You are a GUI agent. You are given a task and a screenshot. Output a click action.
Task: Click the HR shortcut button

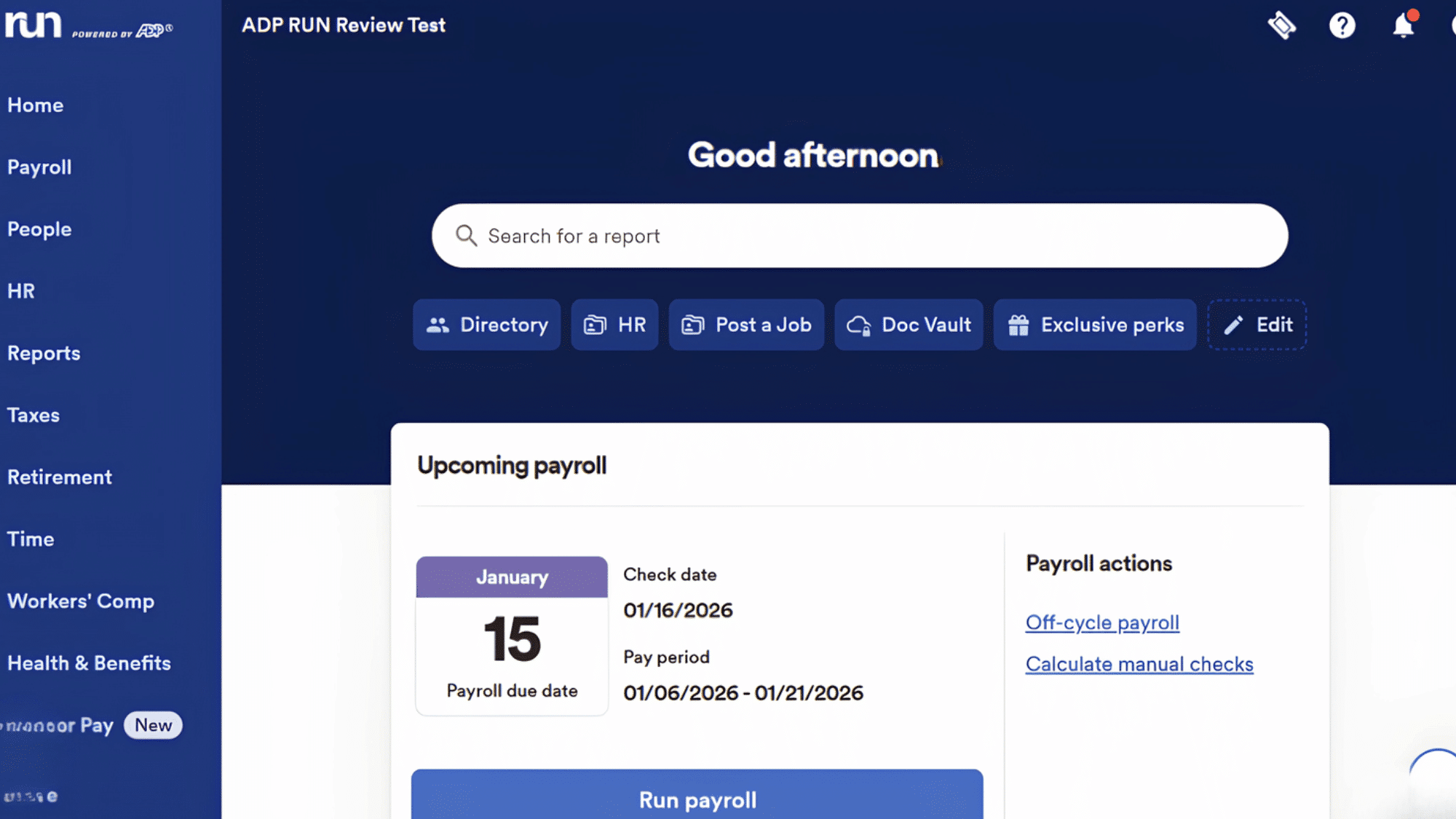615,325
